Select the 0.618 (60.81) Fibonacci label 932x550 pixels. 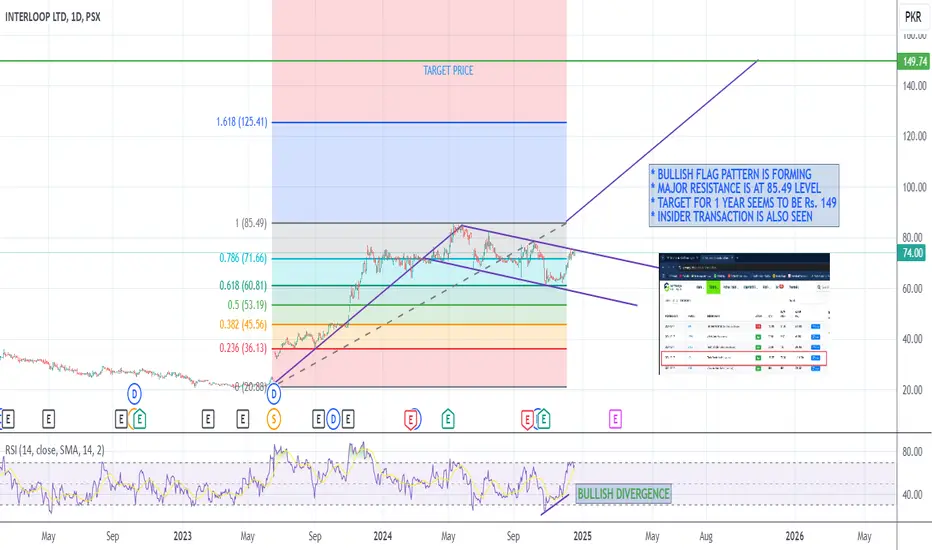243,285
